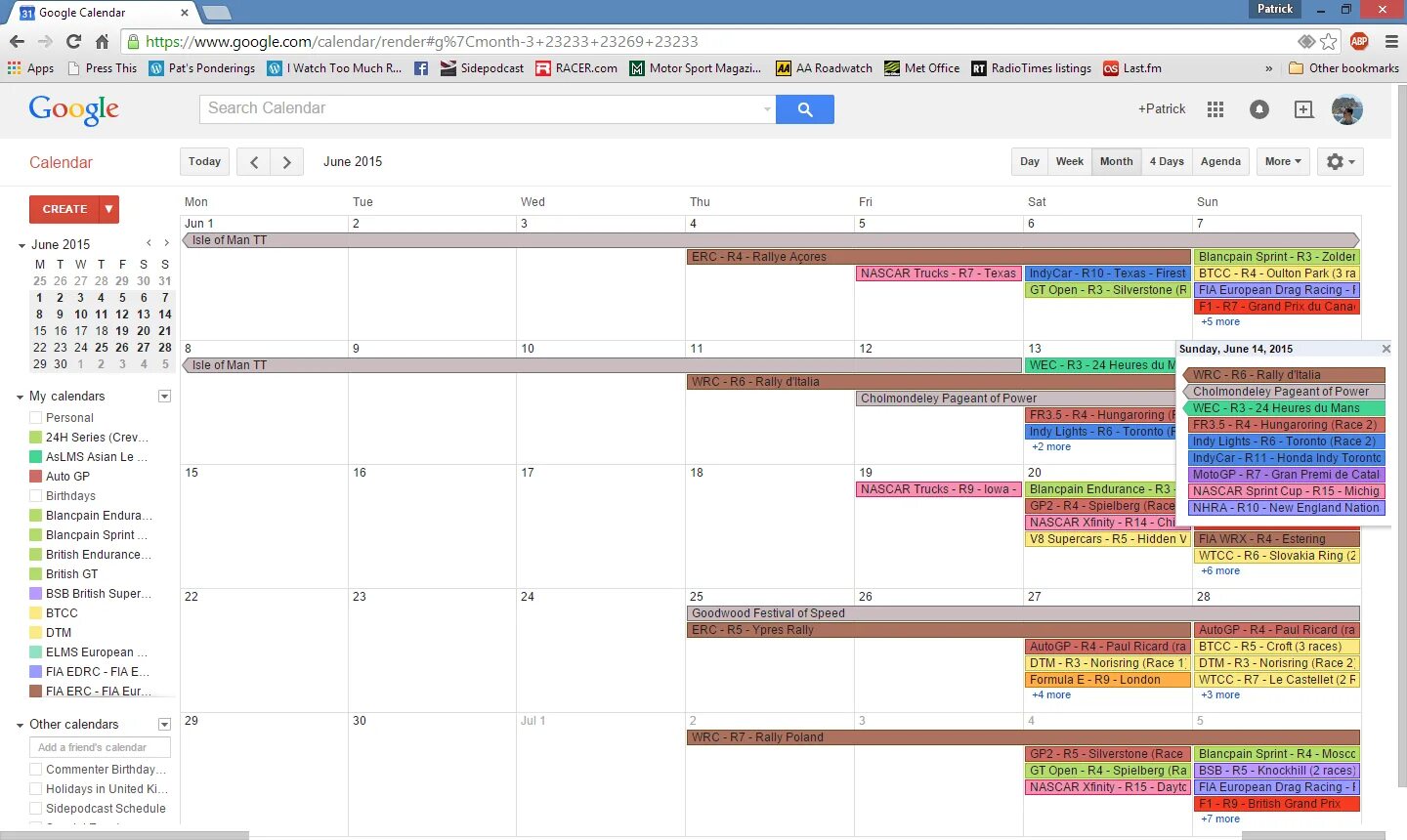
Task: Switch to Day view
Action: 1030,162
